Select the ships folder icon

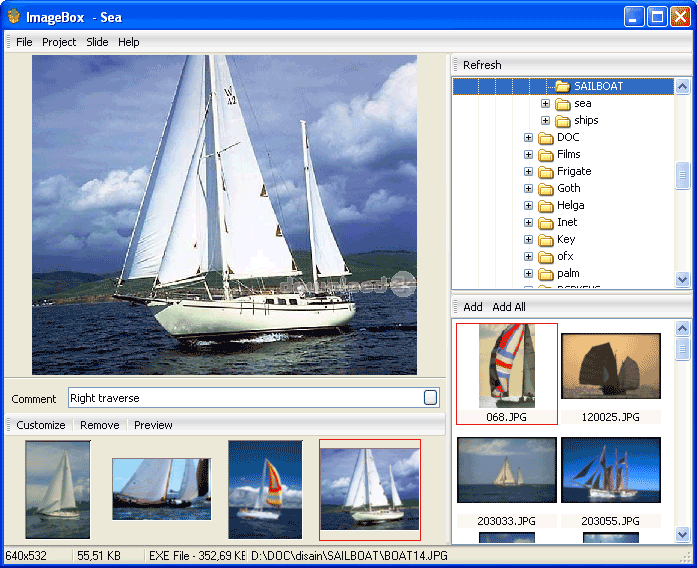(563, 121)
